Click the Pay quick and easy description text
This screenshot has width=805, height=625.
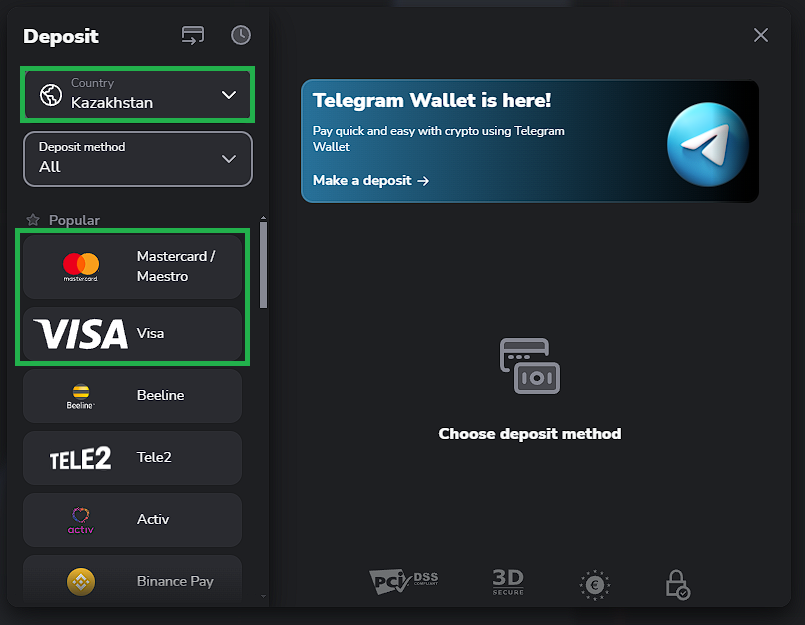[438, 139]
